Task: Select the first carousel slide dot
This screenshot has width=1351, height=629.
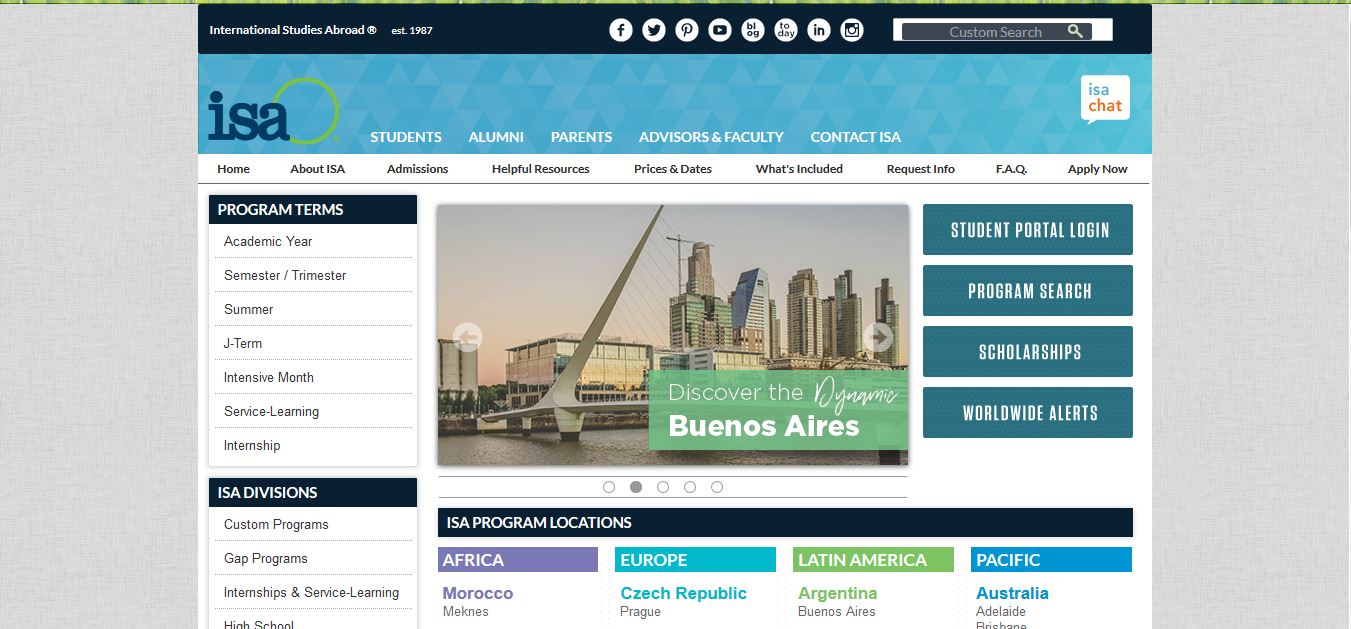Action: 609,487
